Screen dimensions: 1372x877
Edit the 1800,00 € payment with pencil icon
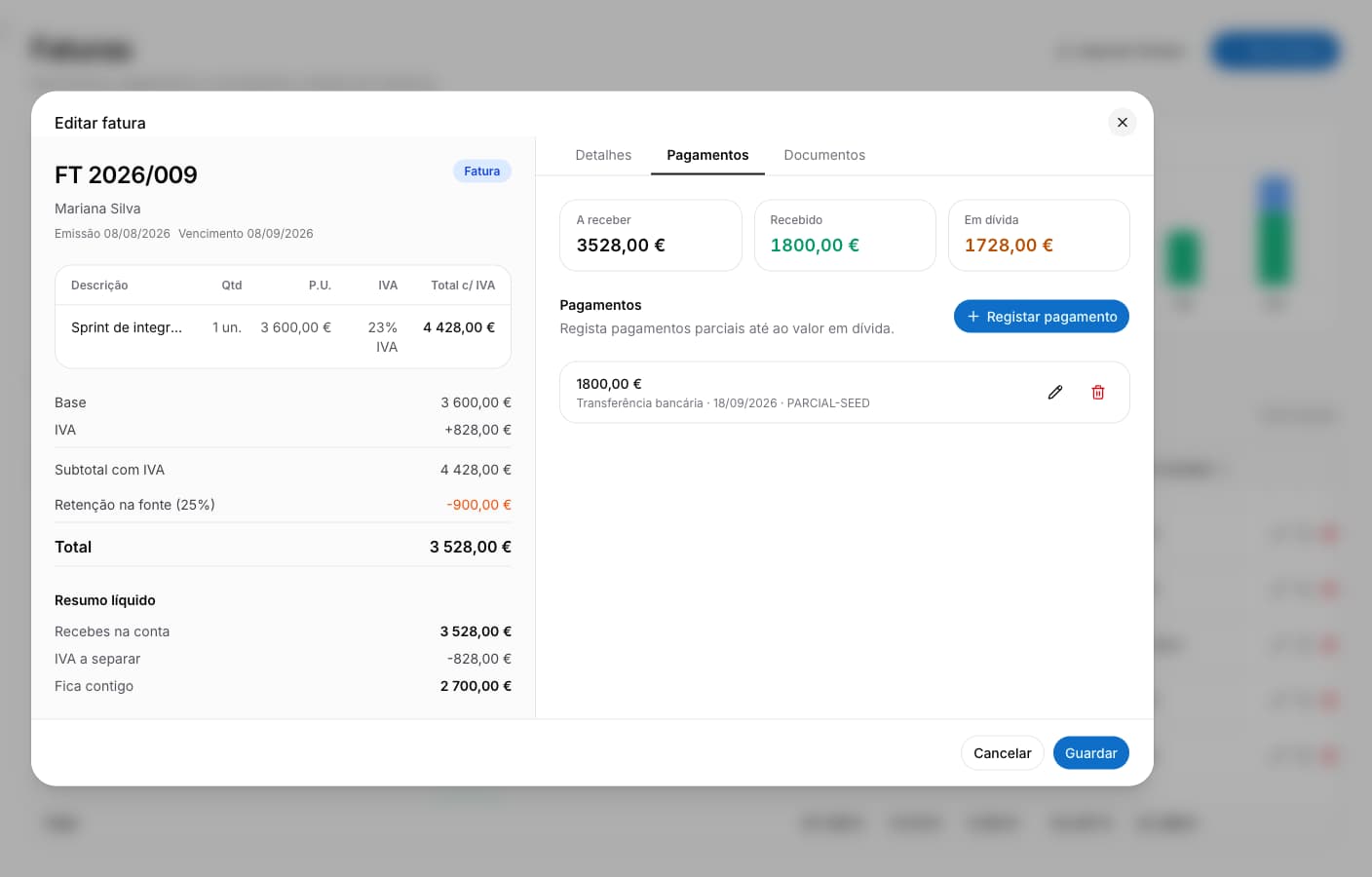[1055, 393]
